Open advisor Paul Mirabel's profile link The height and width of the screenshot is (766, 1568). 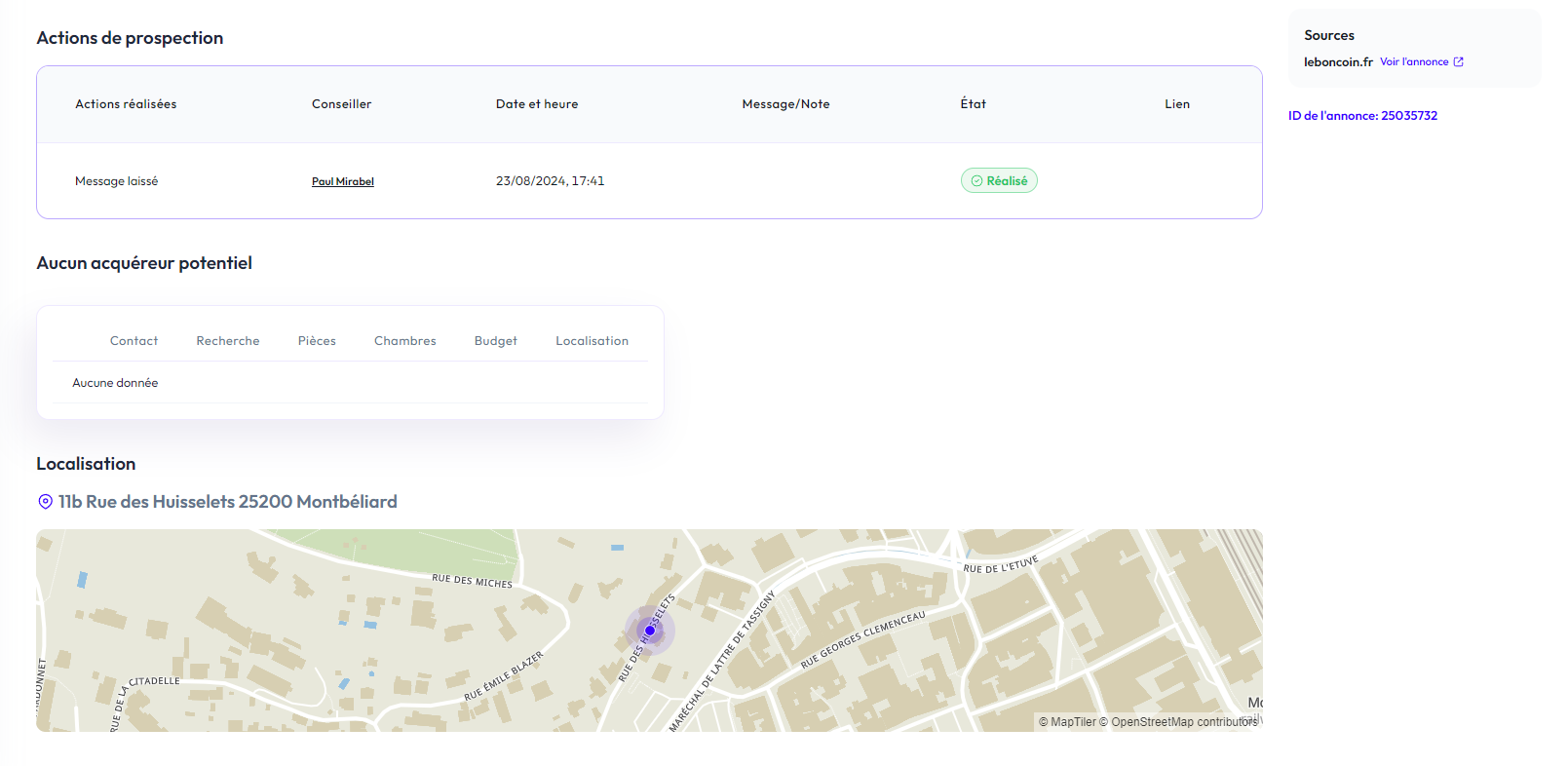coord(342,181)
